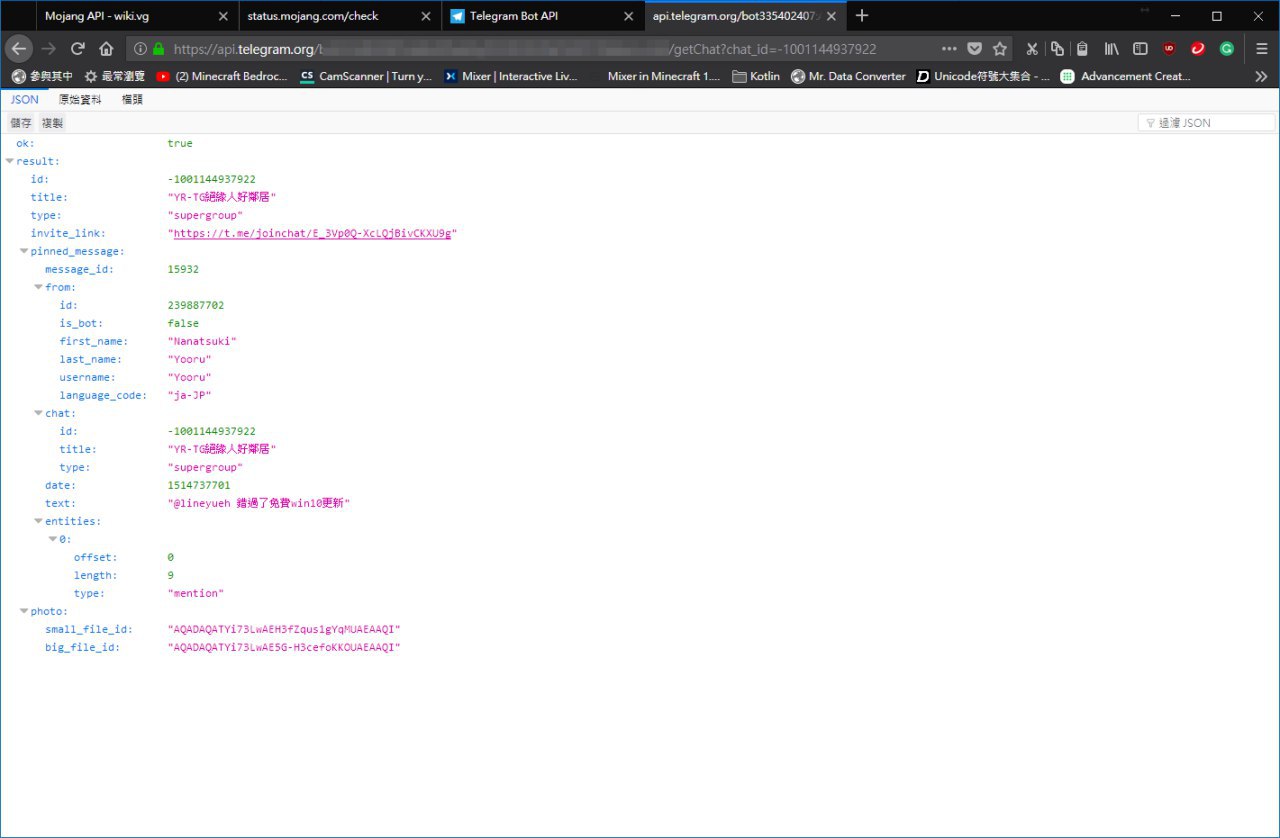Image resolution: width=1280 pixels, height=838 pixels.
Task: Focus the 過濾 JSON filter field
Action: [1211, 122]
